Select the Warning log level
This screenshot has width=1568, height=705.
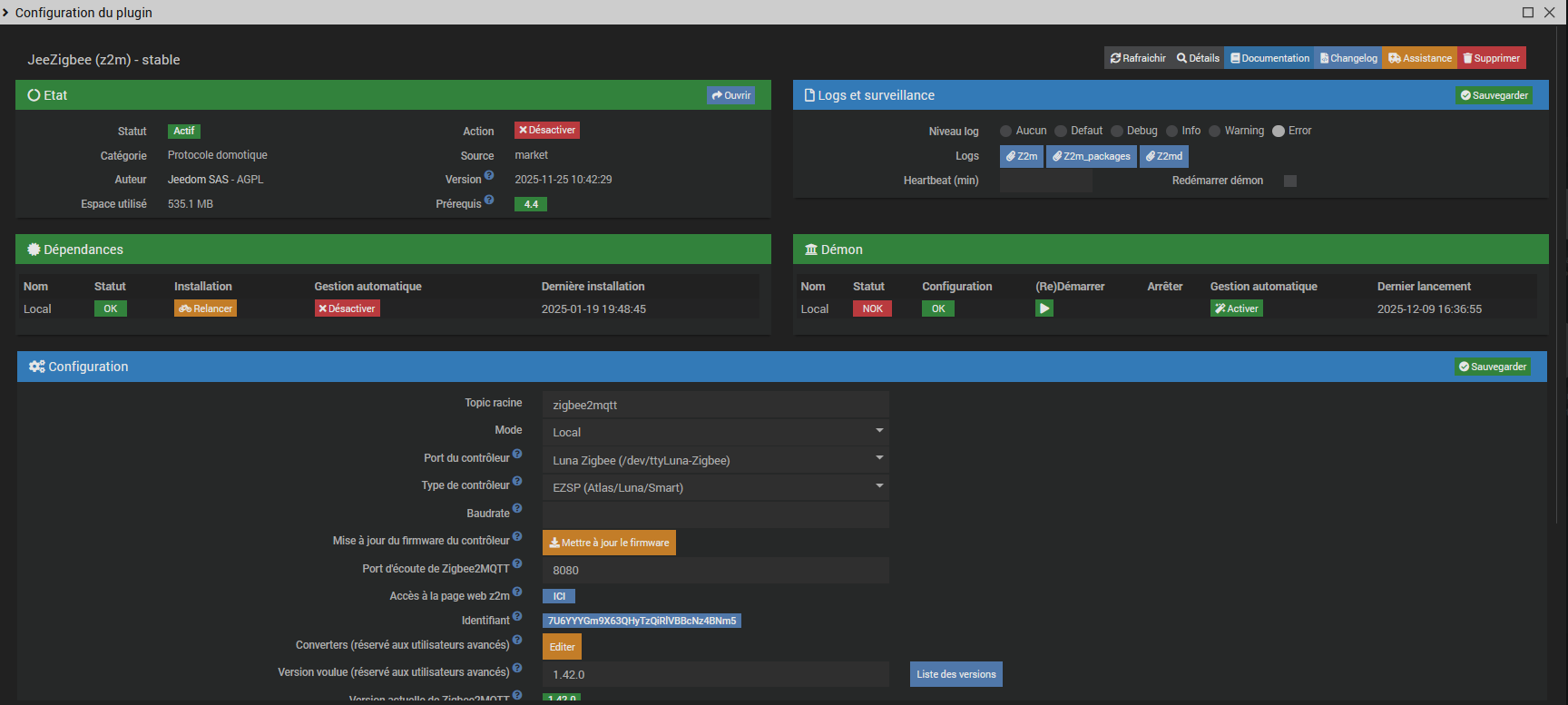coord(1215,132)
